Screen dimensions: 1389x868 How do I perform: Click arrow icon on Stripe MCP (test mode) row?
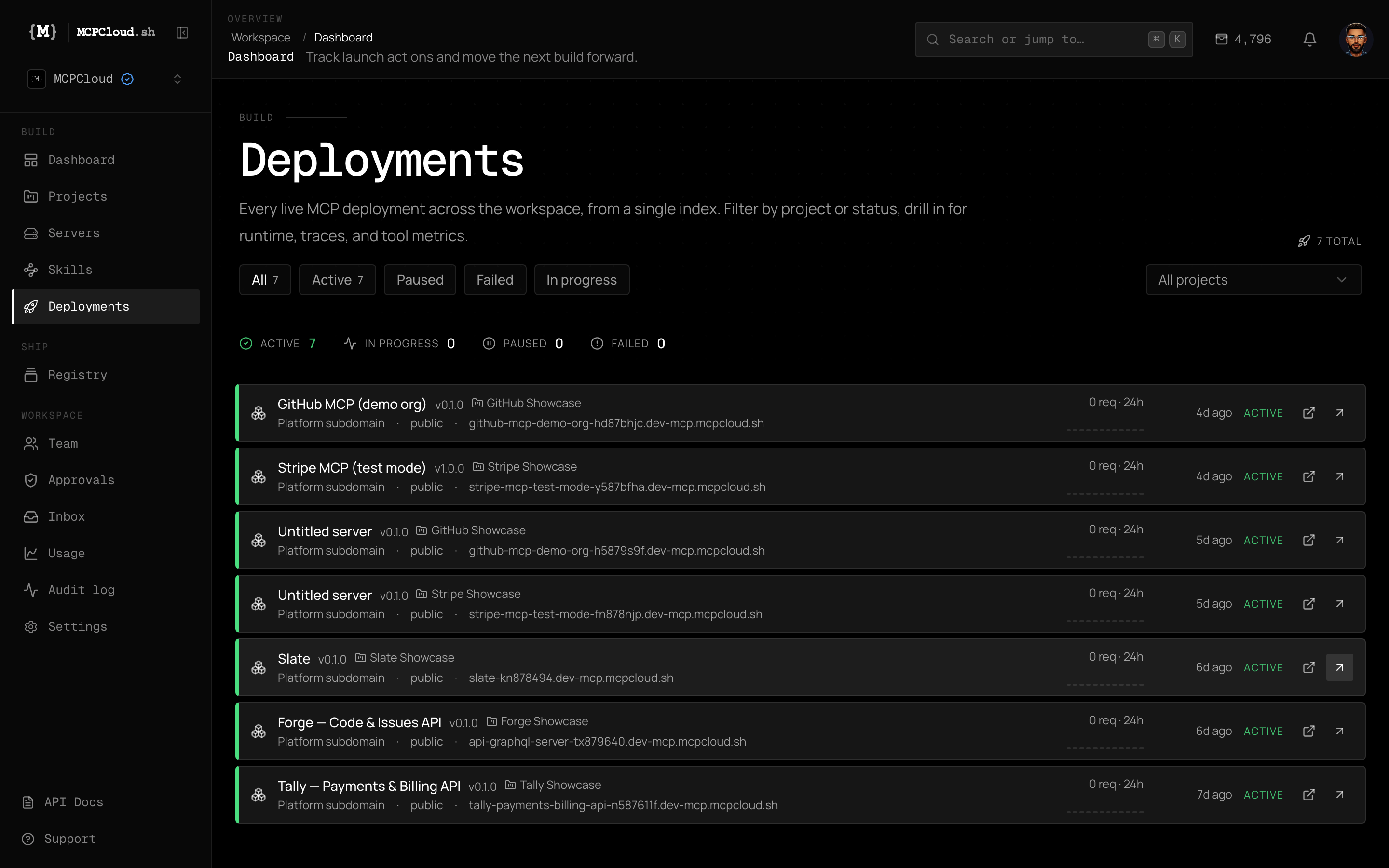coord(1340,476)
